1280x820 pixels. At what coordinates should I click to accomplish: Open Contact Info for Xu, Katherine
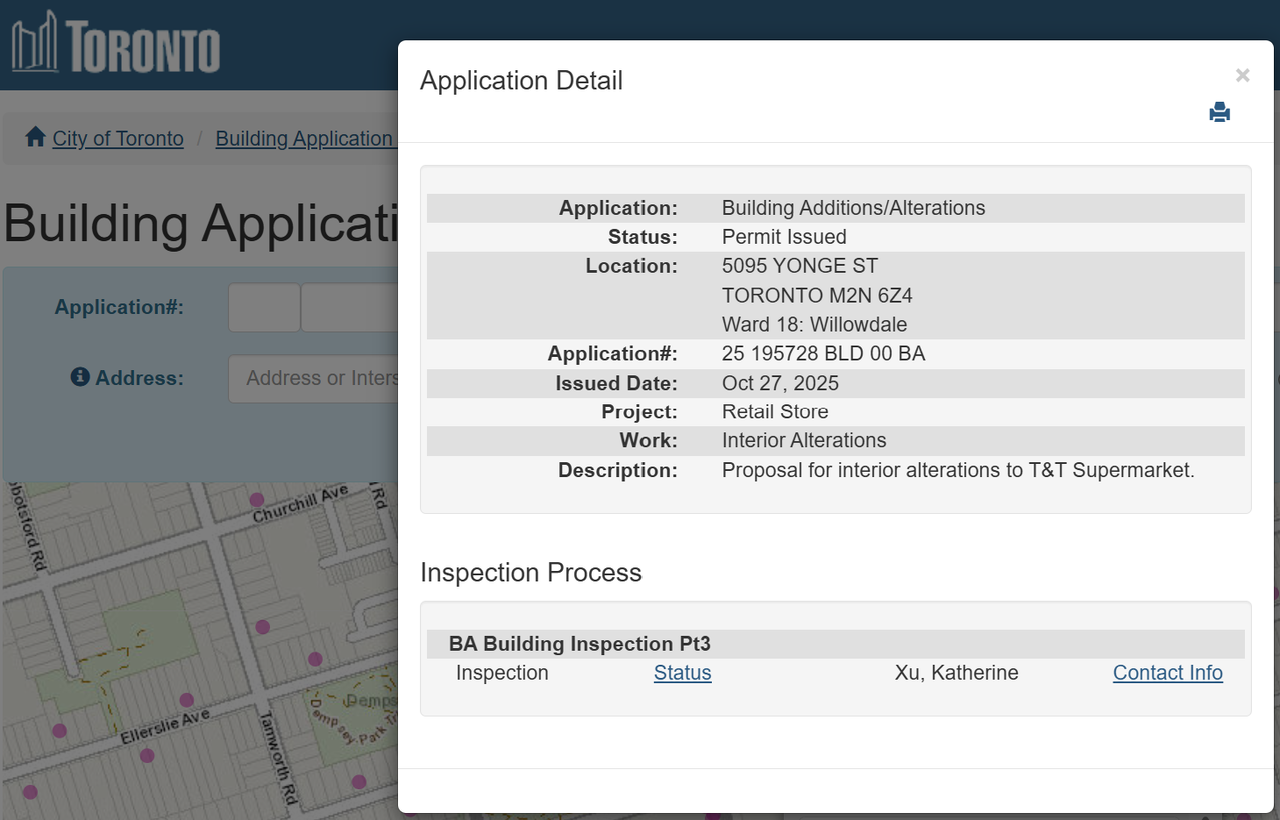[1167, 673]
